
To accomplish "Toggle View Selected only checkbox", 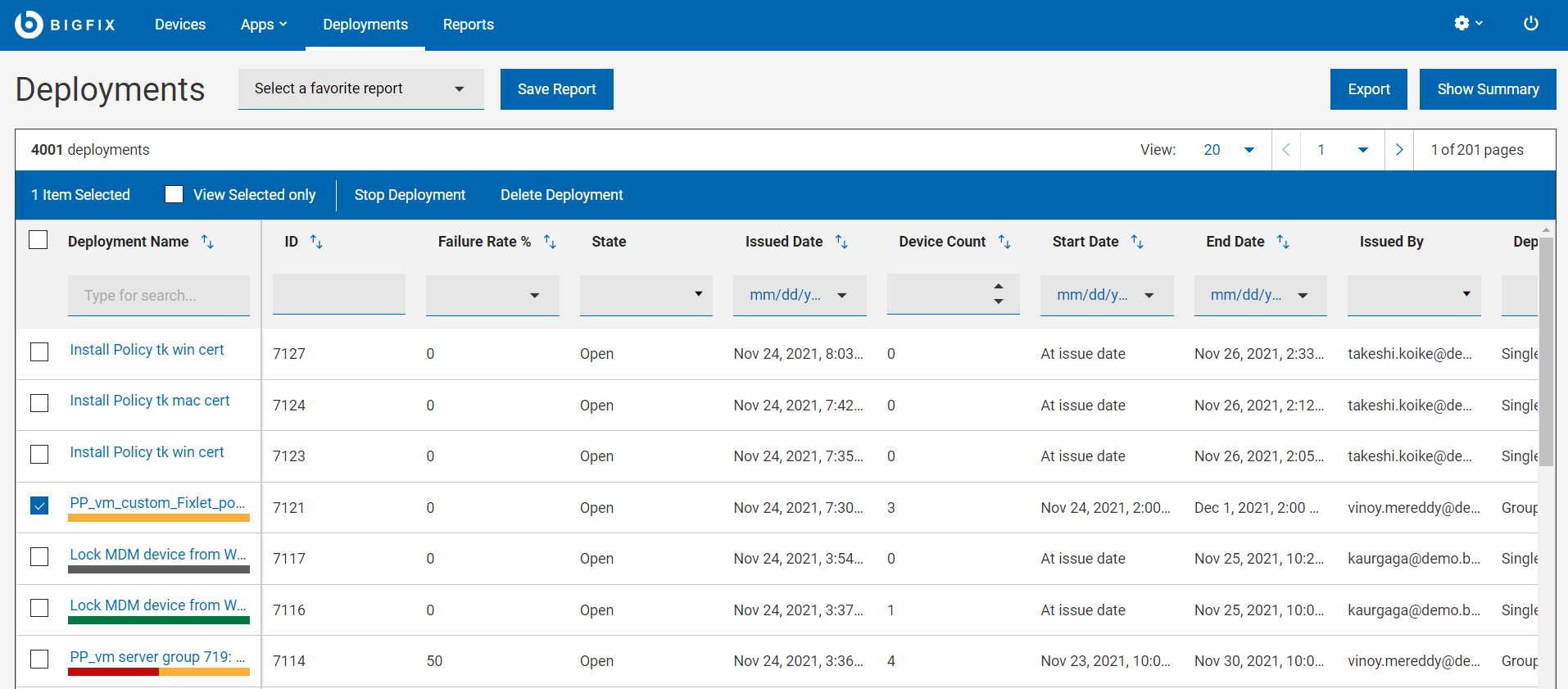I will (x=174, y=194).
